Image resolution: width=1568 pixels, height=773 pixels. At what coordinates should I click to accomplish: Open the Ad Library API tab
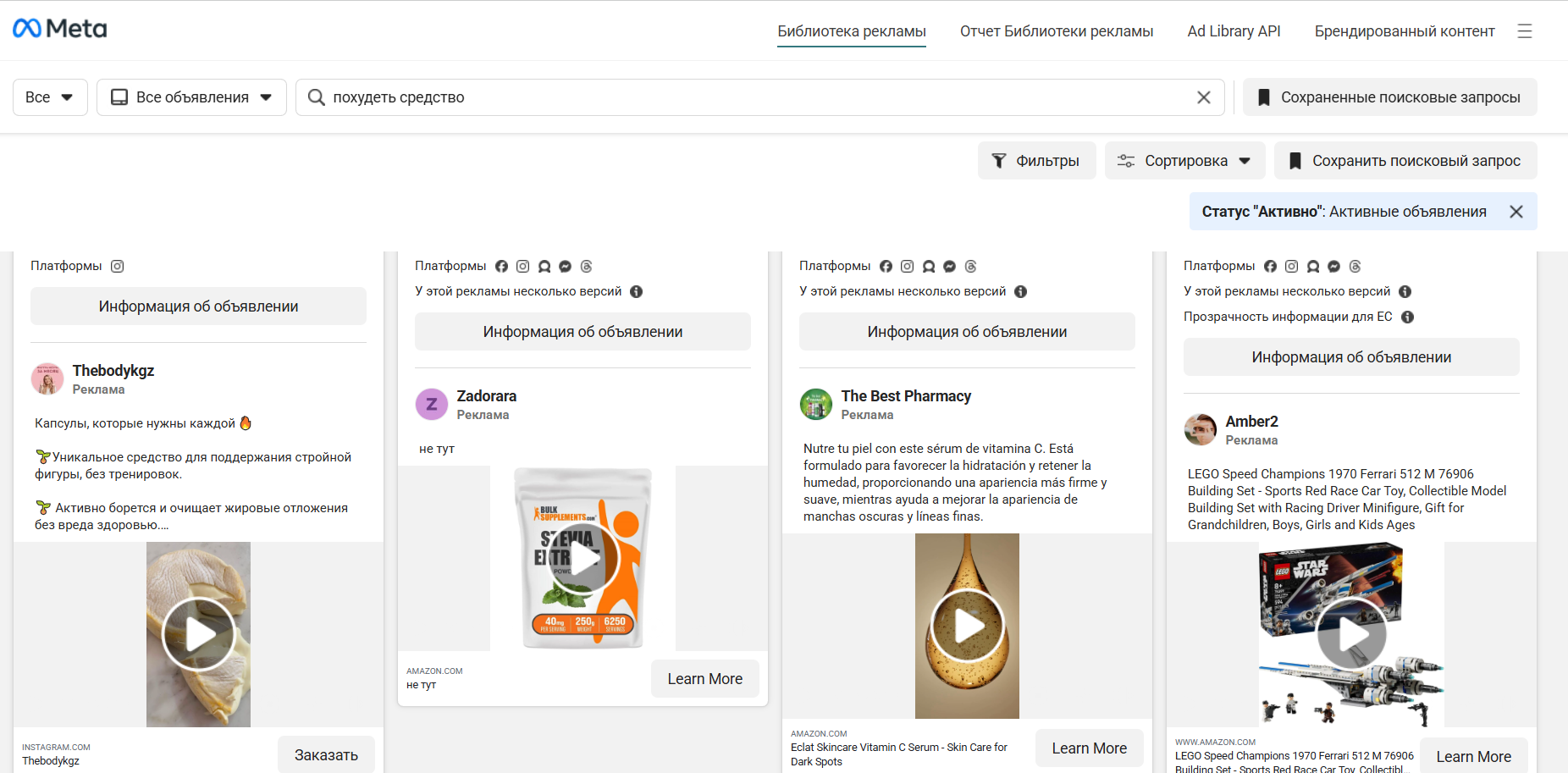pos(1233,31)
